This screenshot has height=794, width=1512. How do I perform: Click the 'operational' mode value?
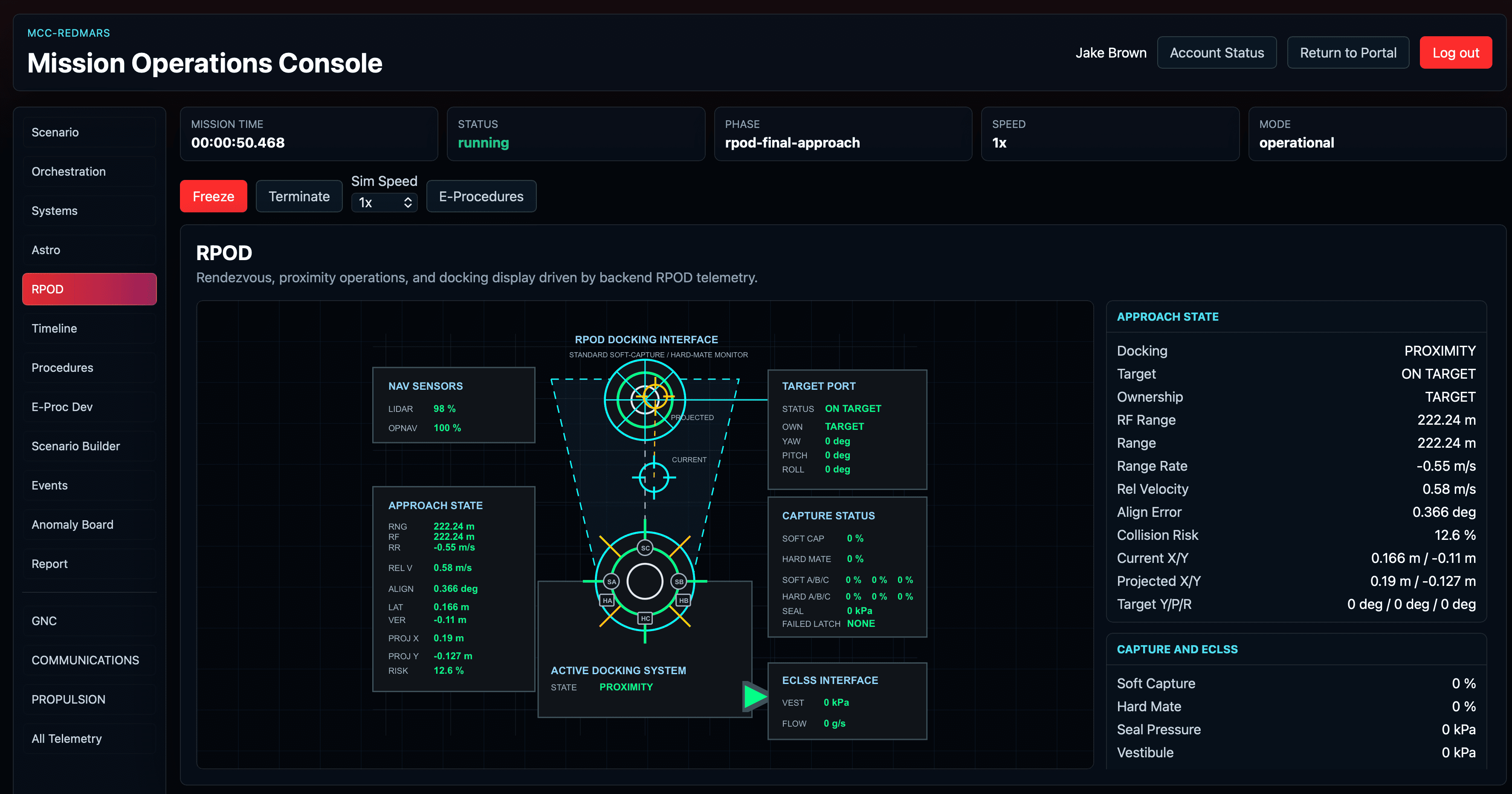pos(1297,142)
